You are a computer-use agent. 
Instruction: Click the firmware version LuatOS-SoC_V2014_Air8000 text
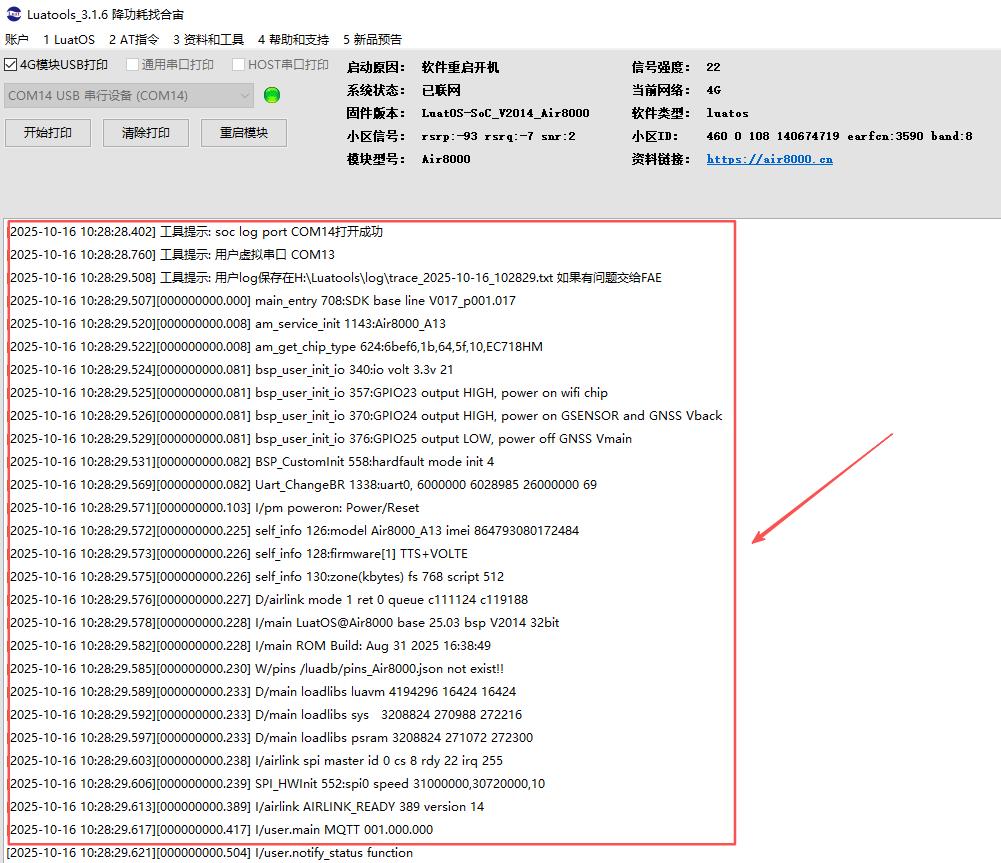(505, 113)
